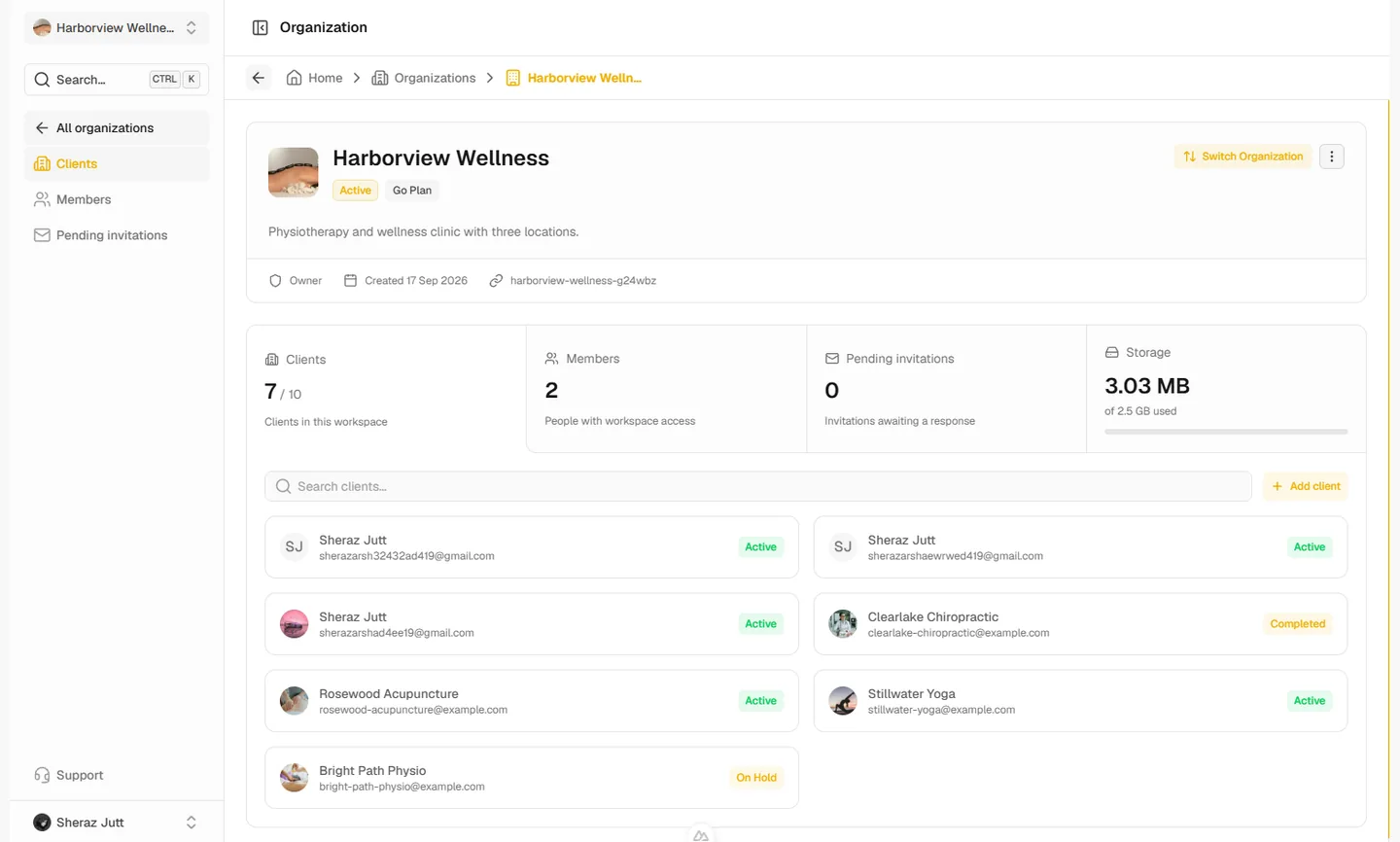
Task: Click the Pending invitations count 0
Action: (832, 390)
